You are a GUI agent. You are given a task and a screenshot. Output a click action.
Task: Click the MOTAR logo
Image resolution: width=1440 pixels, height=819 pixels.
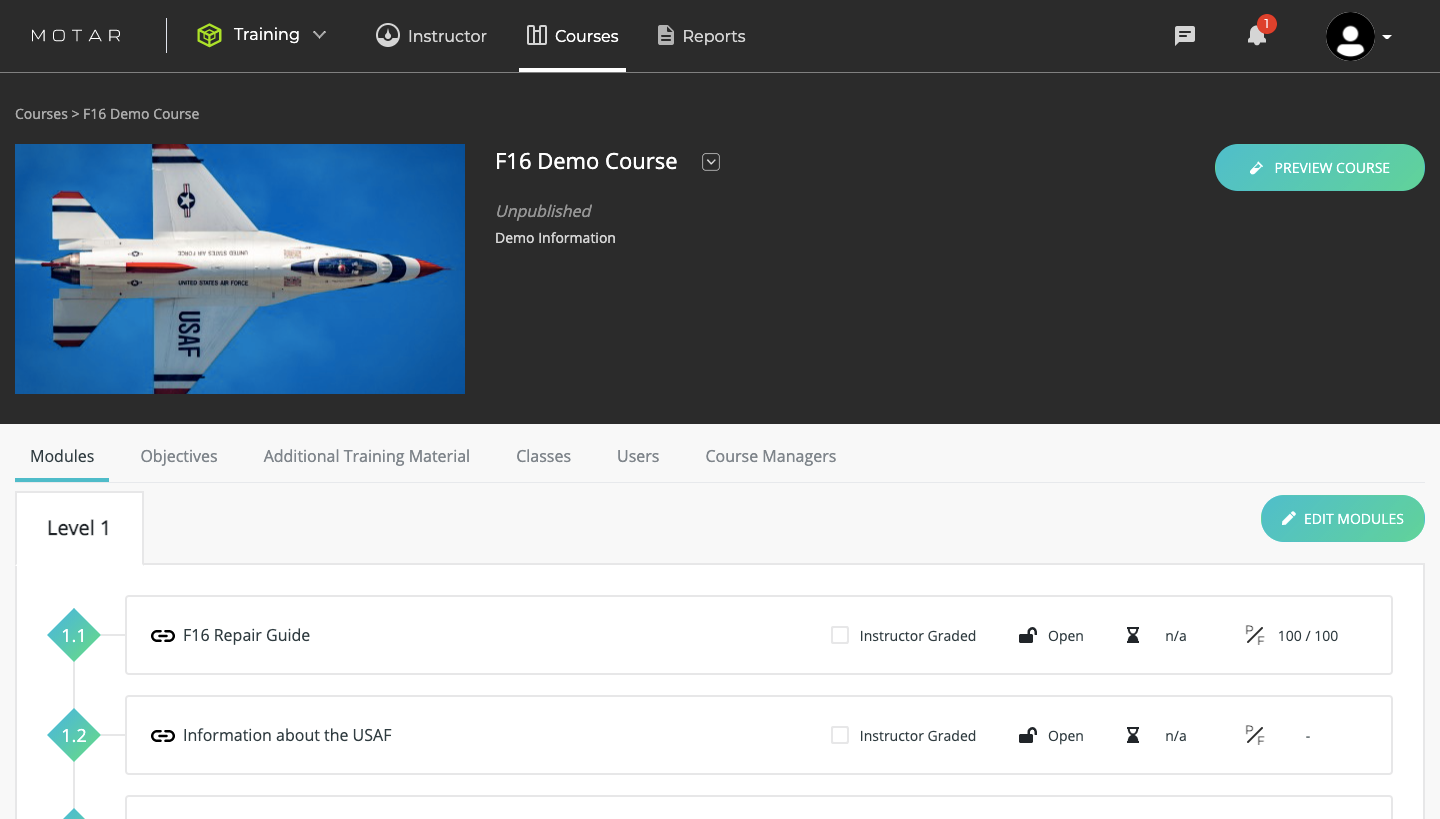pos(76,36)
